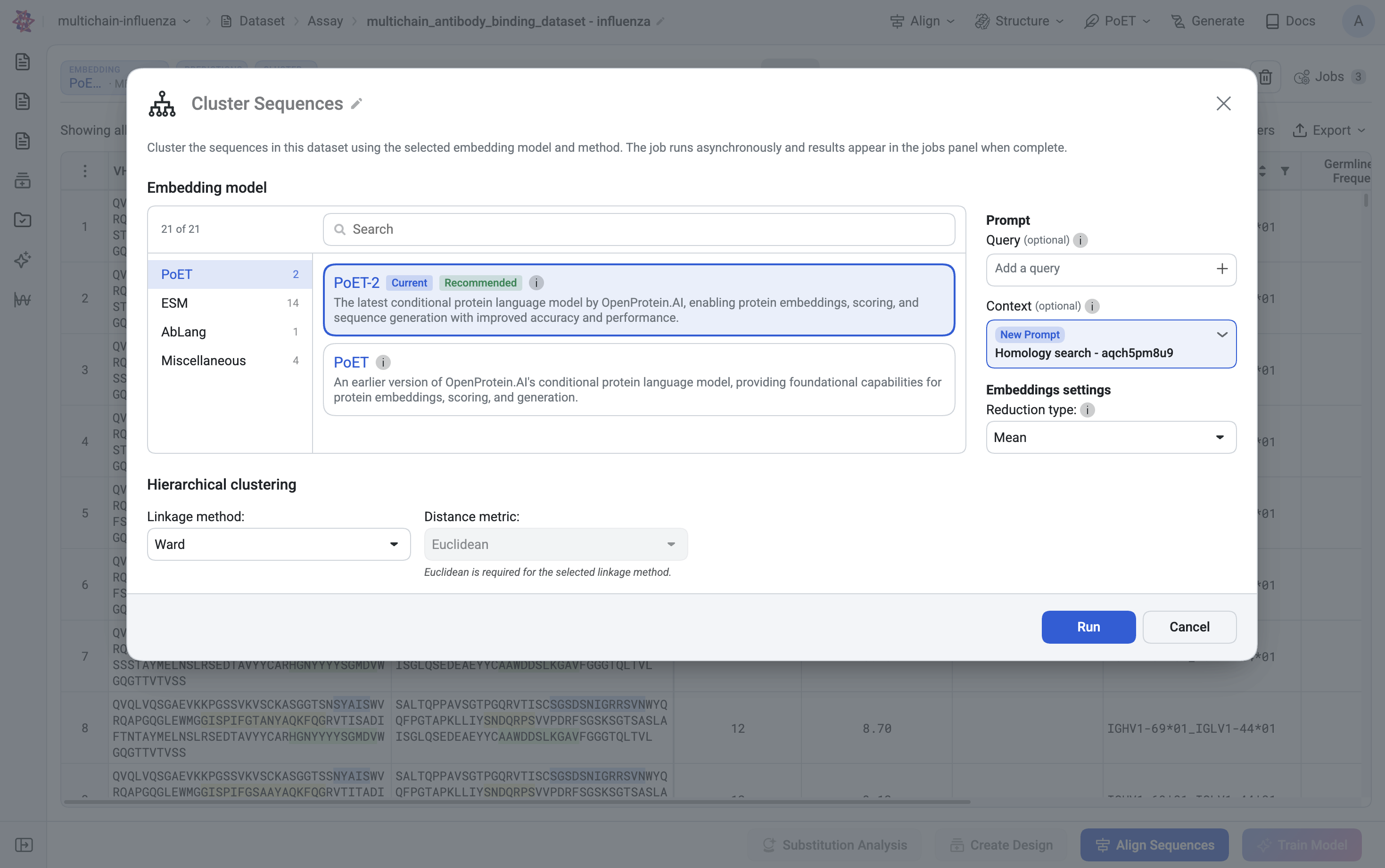
Task: Open the Distance metric Euclidean dropdown
Action: click(x=556, y=544)
